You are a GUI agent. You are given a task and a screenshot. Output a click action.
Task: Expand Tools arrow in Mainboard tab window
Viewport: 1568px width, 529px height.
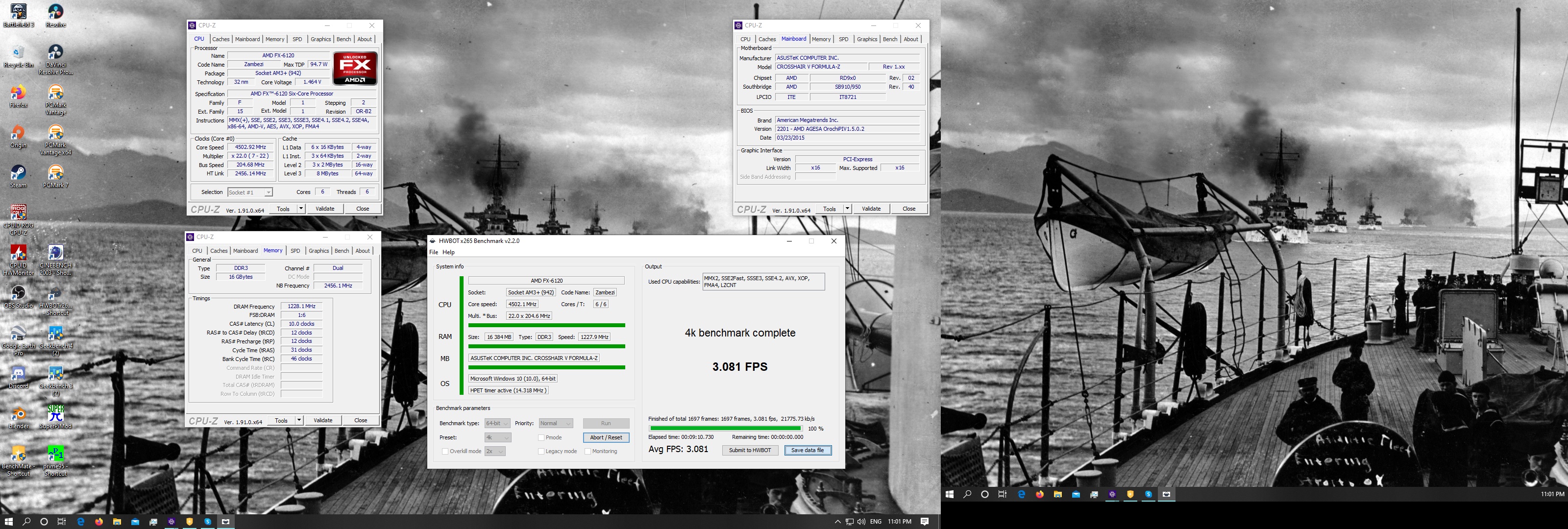(847, 209)
